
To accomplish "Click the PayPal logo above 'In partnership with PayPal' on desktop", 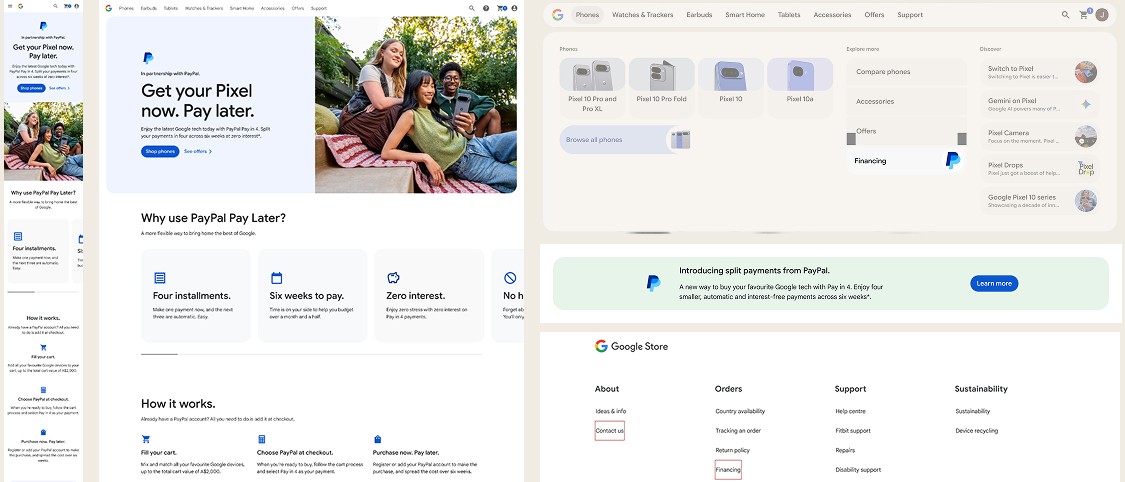I will point(148,58).
